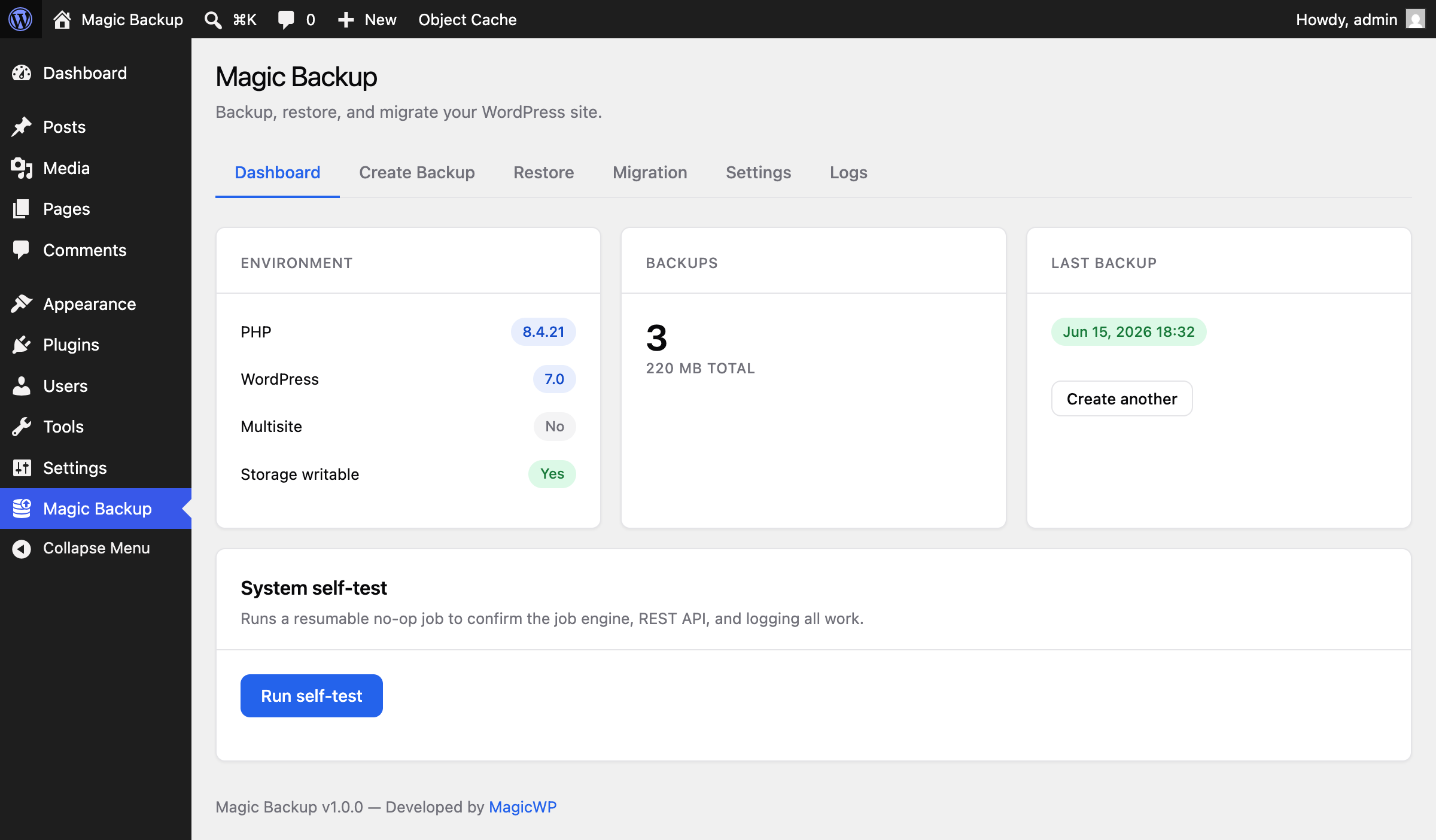This screenshot has height=840, width=1436.
Task: Click the Media library icon
Action: click(x=22, y=168)
